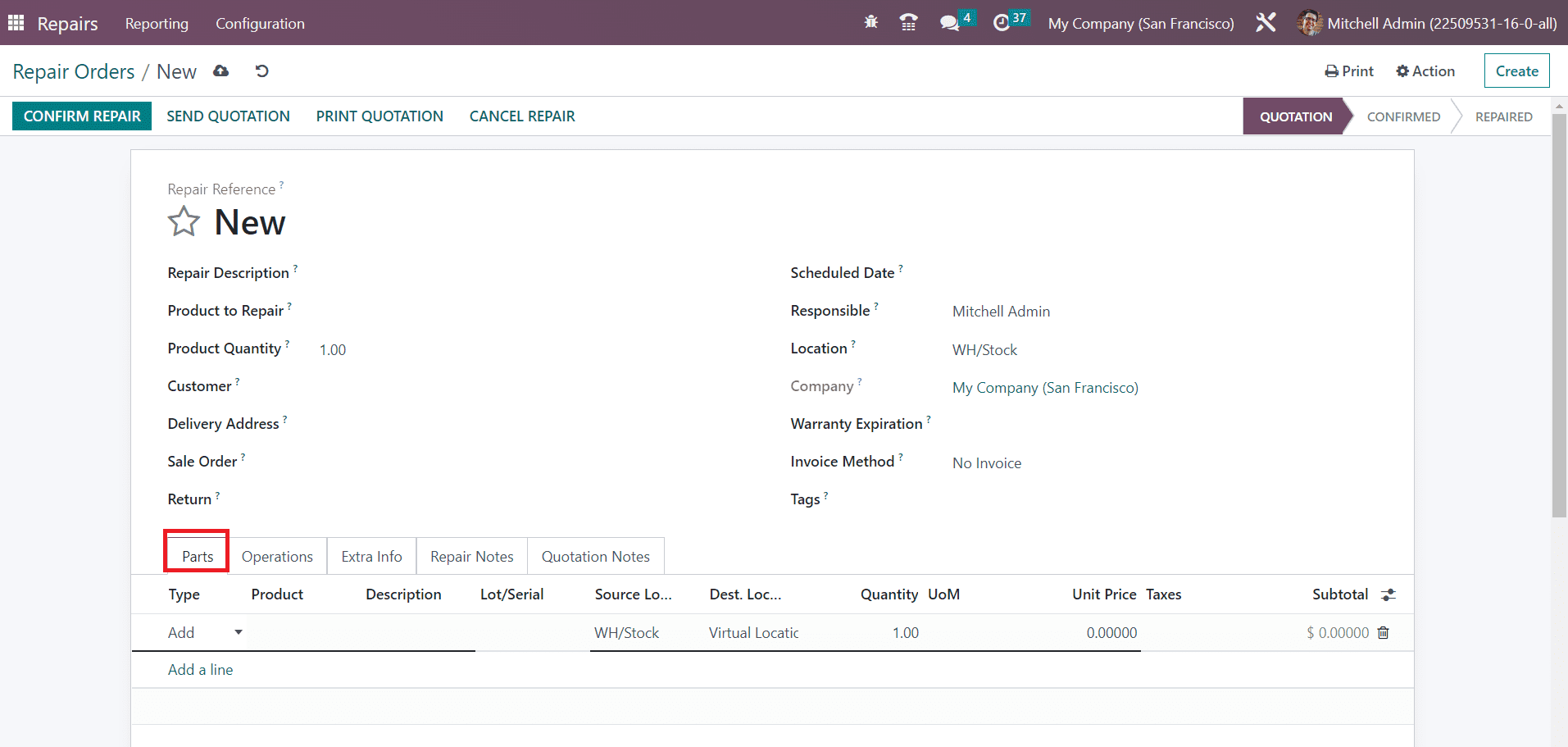
Task: Click the Return field
Action: click(x=537, y=500)
